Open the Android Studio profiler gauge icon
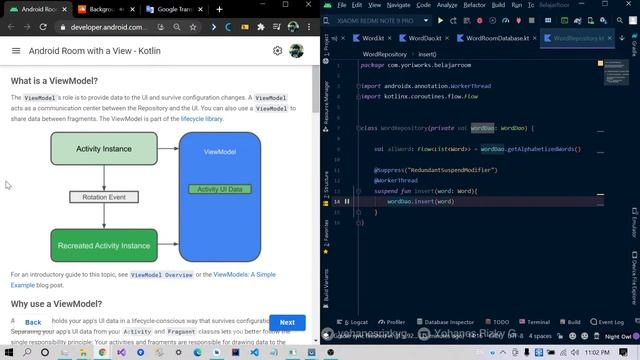Viewport: 640px width, 360px height. coord(505,20)
